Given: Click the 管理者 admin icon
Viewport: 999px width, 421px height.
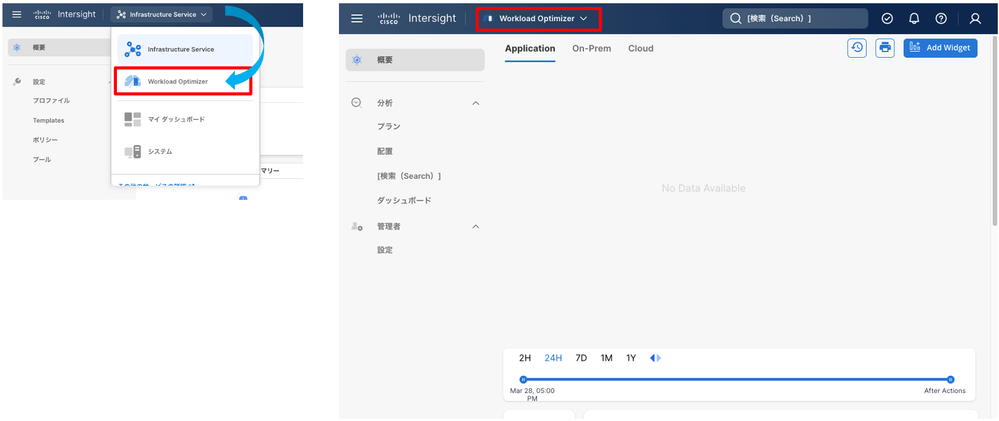Looking at the screenshot, I should click(x=357, y=226).
